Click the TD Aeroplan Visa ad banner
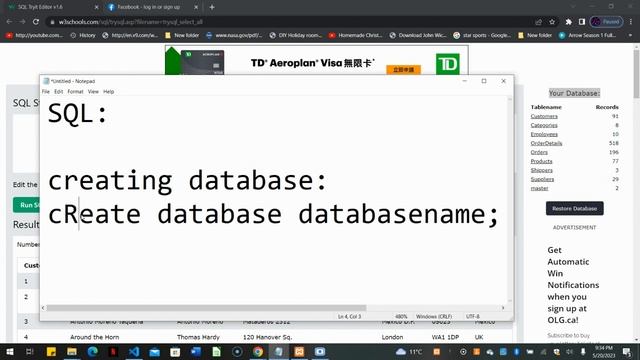Screen dimensions: 640x360 [x=316, y=60]
